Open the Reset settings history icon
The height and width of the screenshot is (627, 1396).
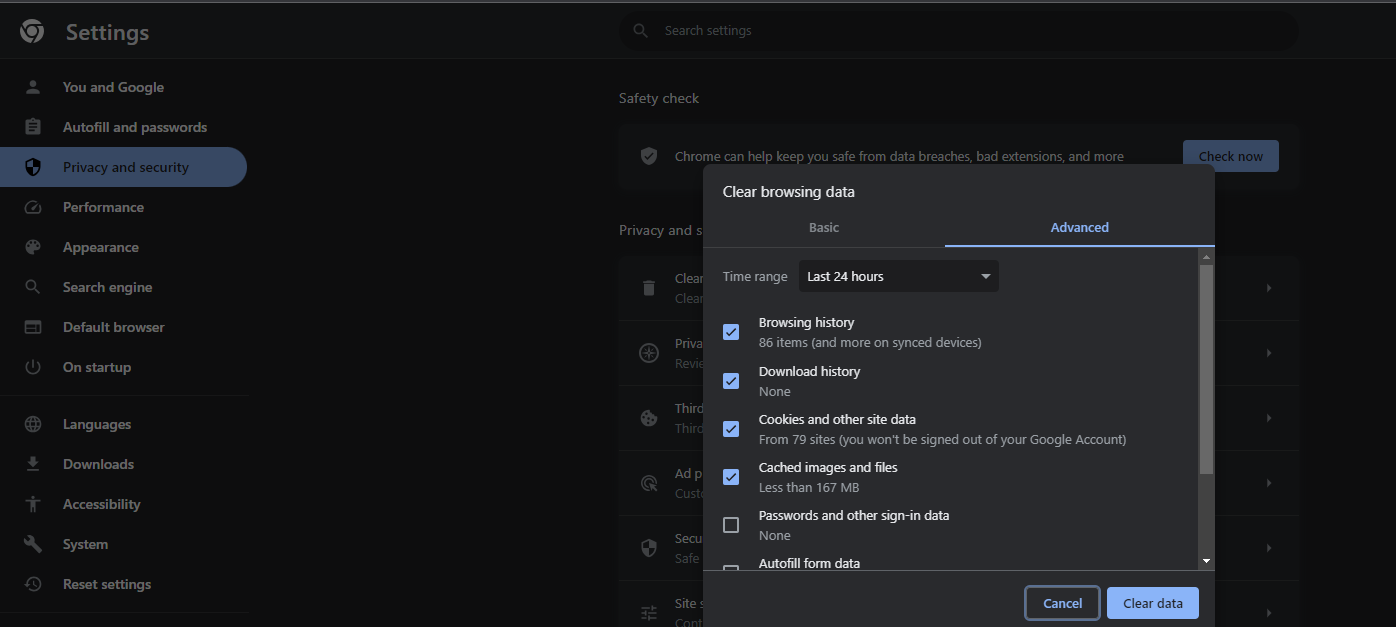point(33,584)
